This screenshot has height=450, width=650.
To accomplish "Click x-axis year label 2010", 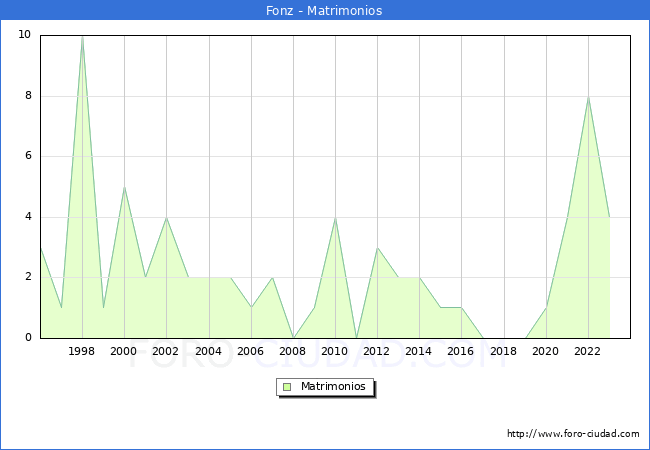I will click(x=335, y=351).
